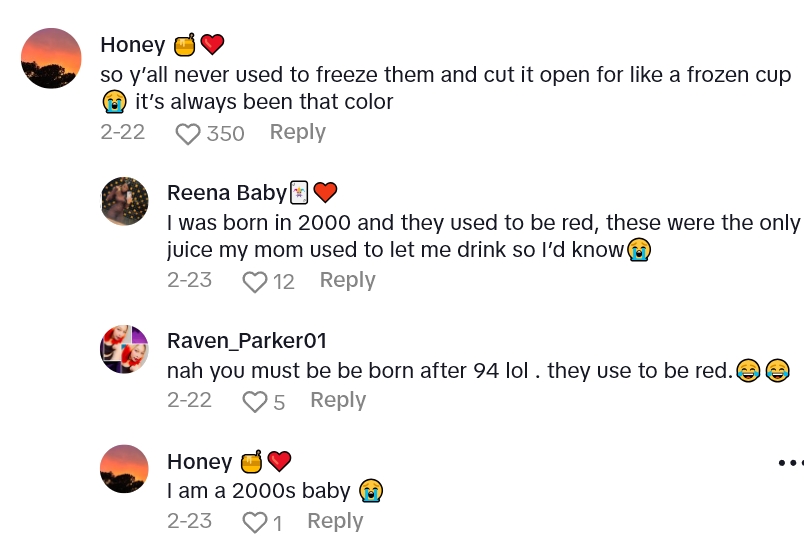The image size is (804, 546).
Task: Open the three-dot more options menu
Action: [789, 463]
